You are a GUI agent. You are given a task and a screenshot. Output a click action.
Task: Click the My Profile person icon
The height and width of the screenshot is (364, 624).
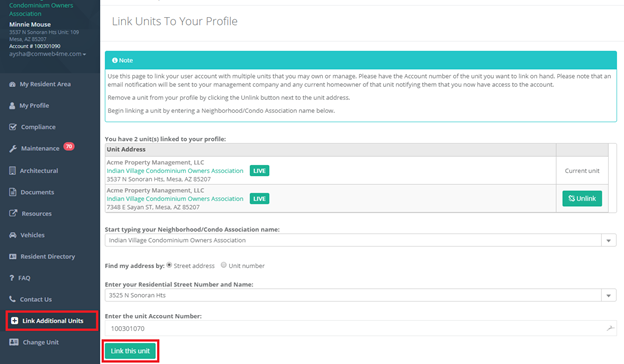point(12,106)
